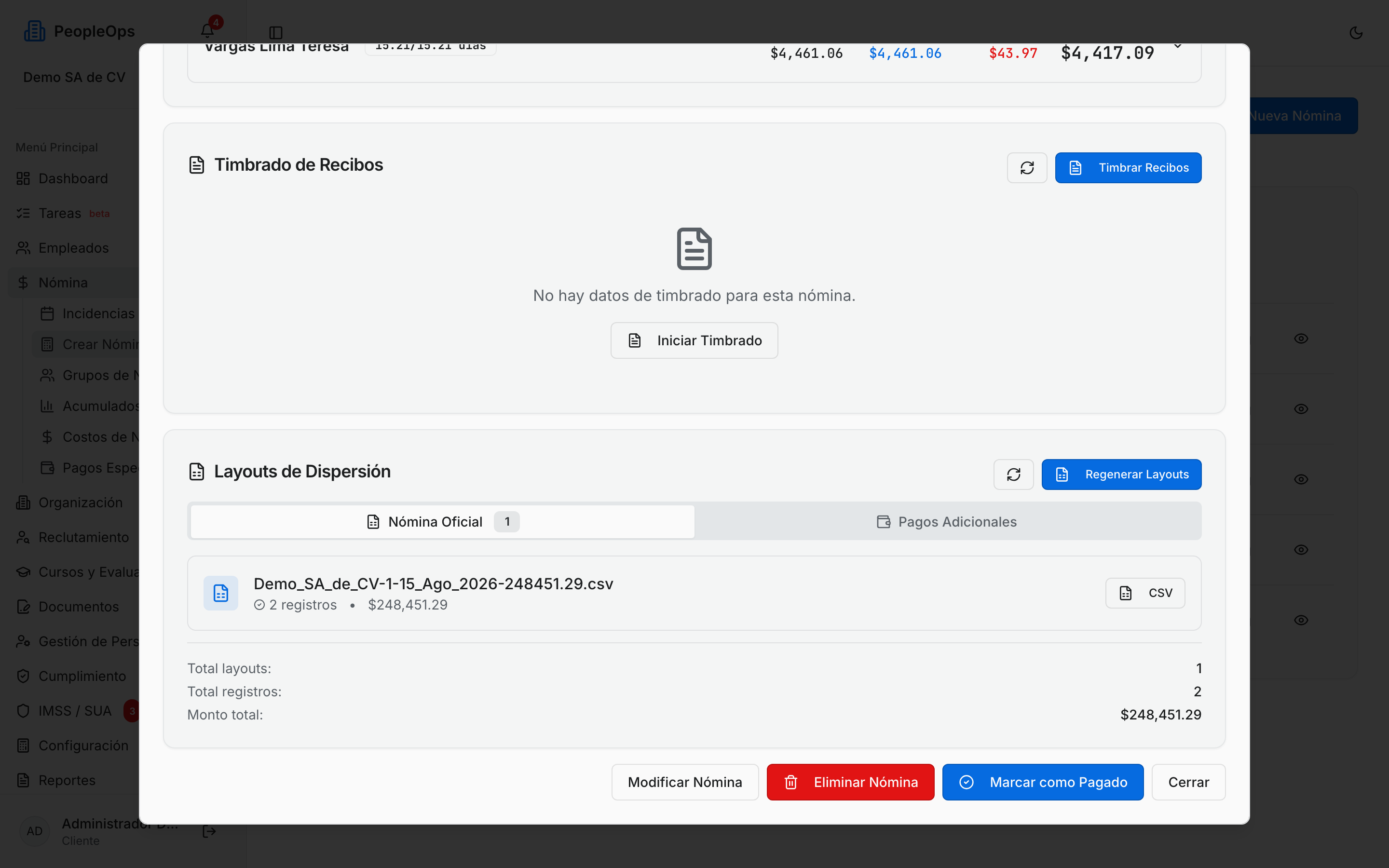Click the Demo SA de CV company name
This screenshot has width=1389, height=868.
(x=74, y=78)
